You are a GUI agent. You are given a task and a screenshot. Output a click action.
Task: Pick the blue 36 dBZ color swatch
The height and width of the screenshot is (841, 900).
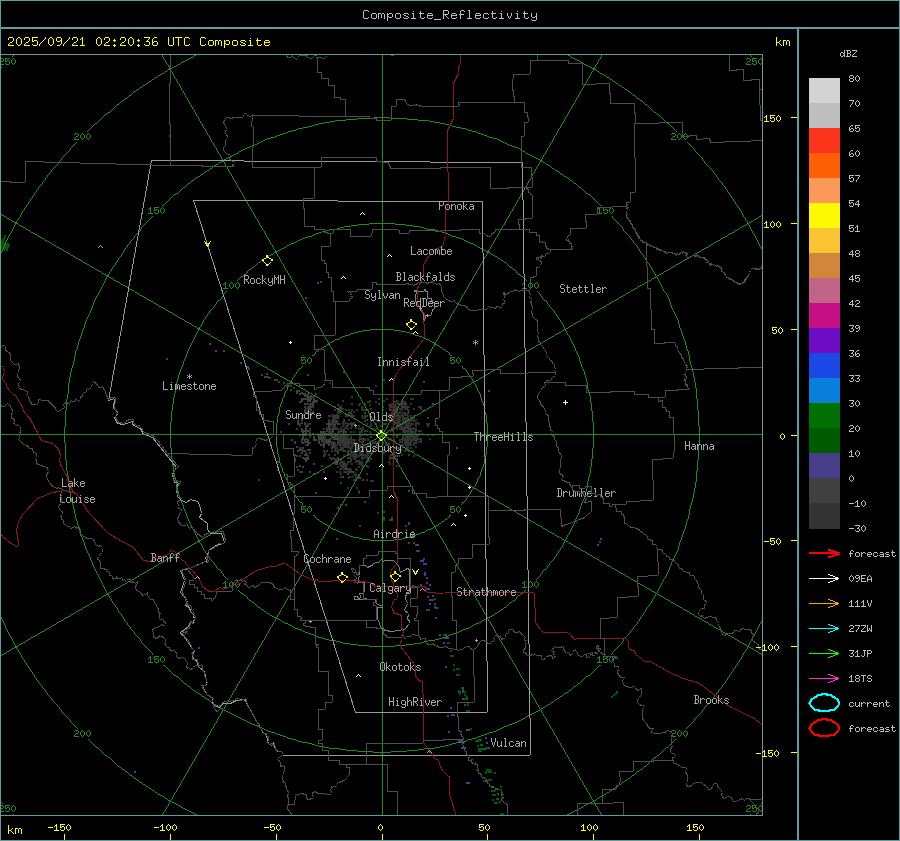[824, 365]
